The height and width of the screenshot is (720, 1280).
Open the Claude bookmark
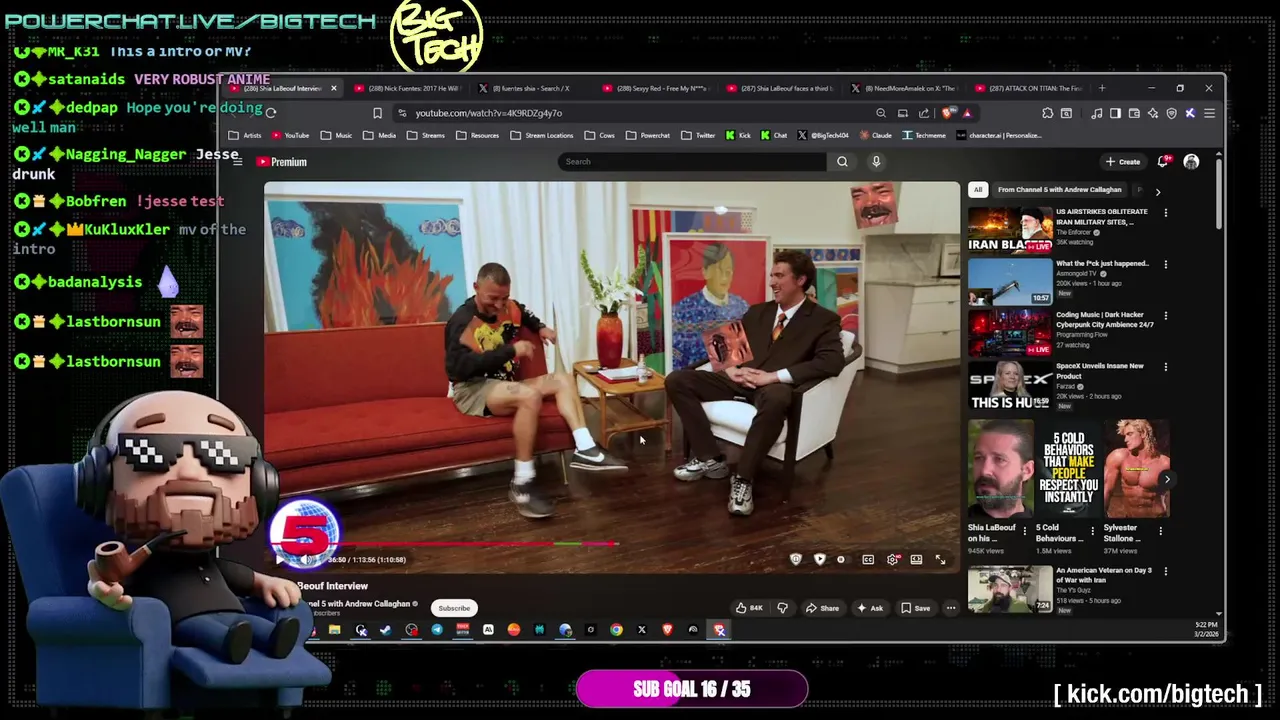click(x=875, y=135)
